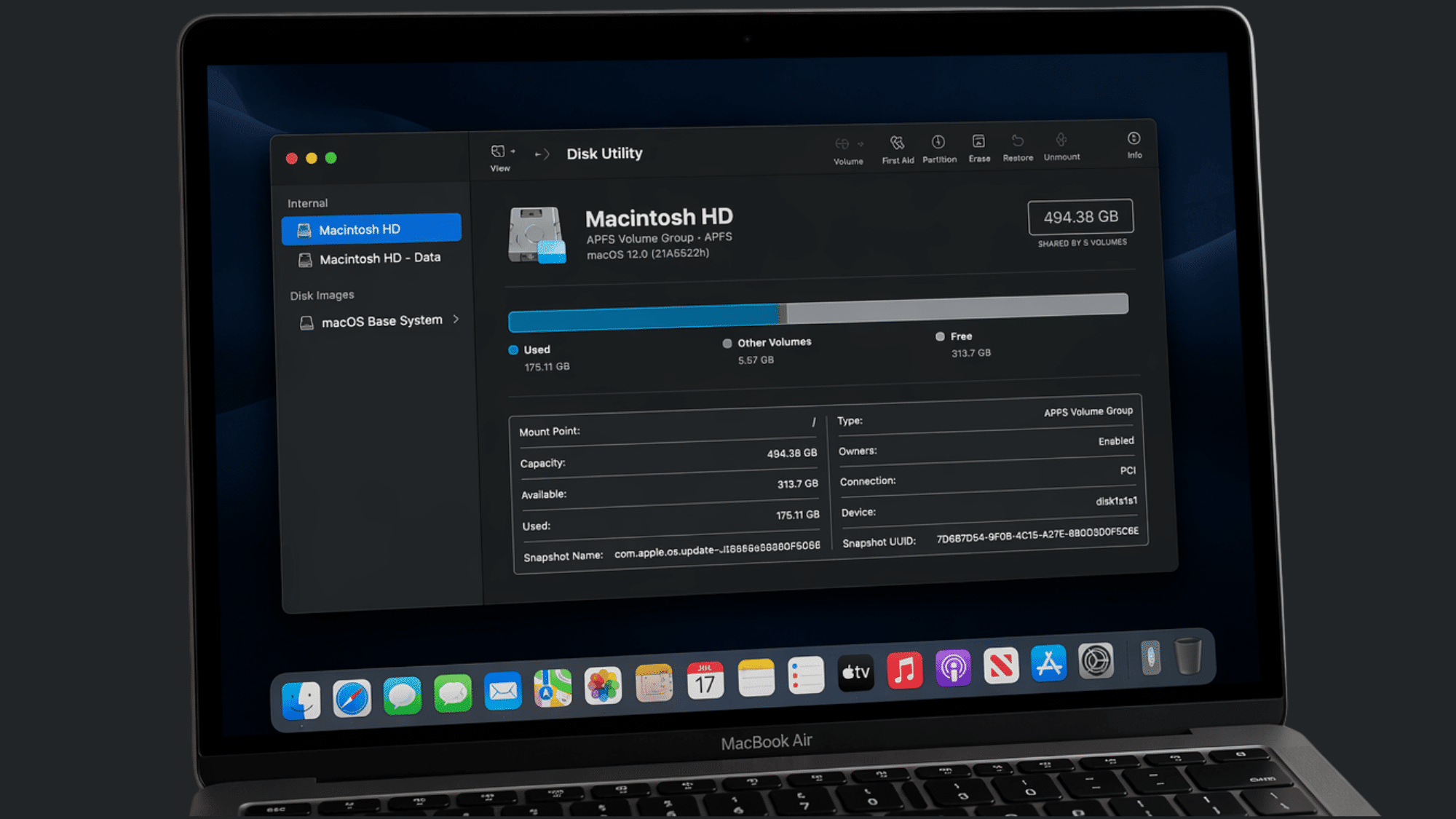This screenshot has height=819, width=1456.
Task: Launch Photos from the Dock
Action: (603, 686)
